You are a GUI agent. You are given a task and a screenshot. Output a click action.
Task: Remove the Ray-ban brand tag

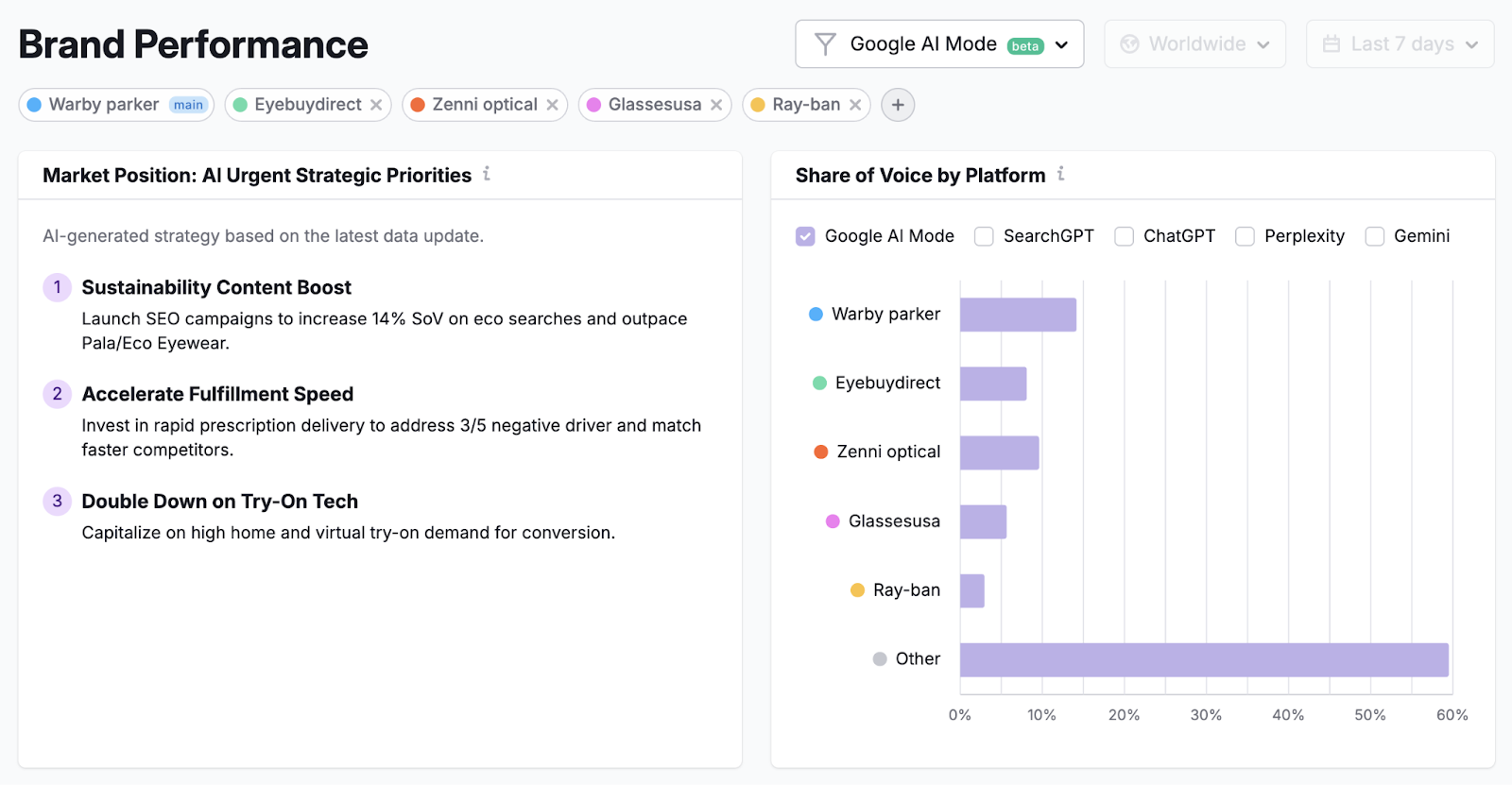click(x=855, y=105)
